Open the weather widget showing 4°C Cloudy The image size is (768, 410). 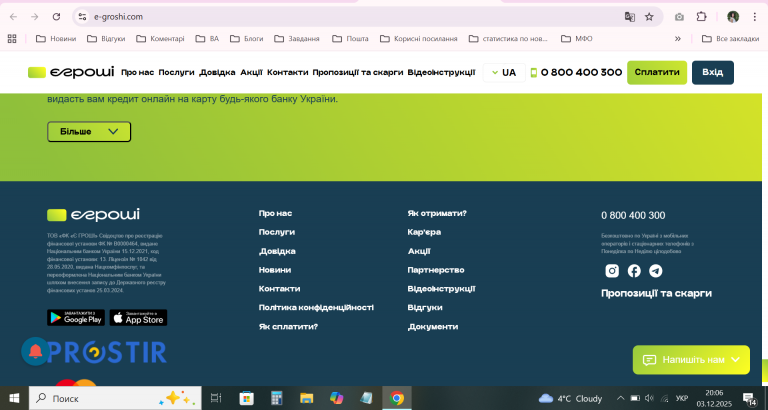tap(570, 398)
